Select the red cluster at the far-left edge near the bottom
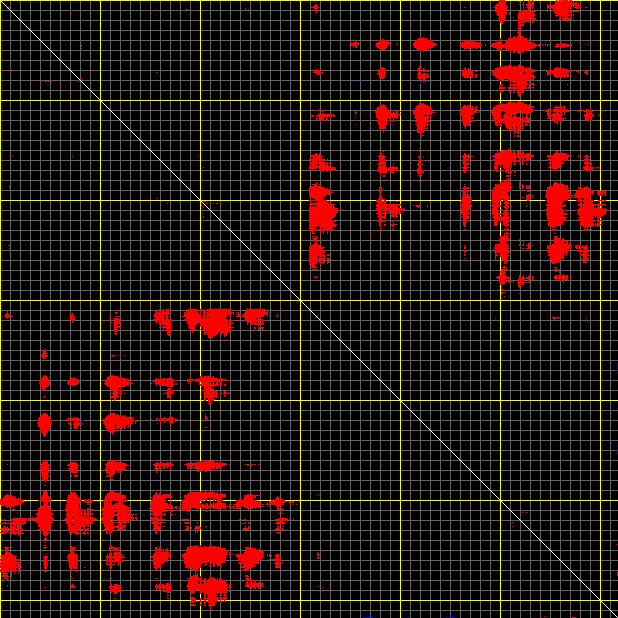This screenshot has width=618, height=618. pyautogui.click(x=9, y=564)
